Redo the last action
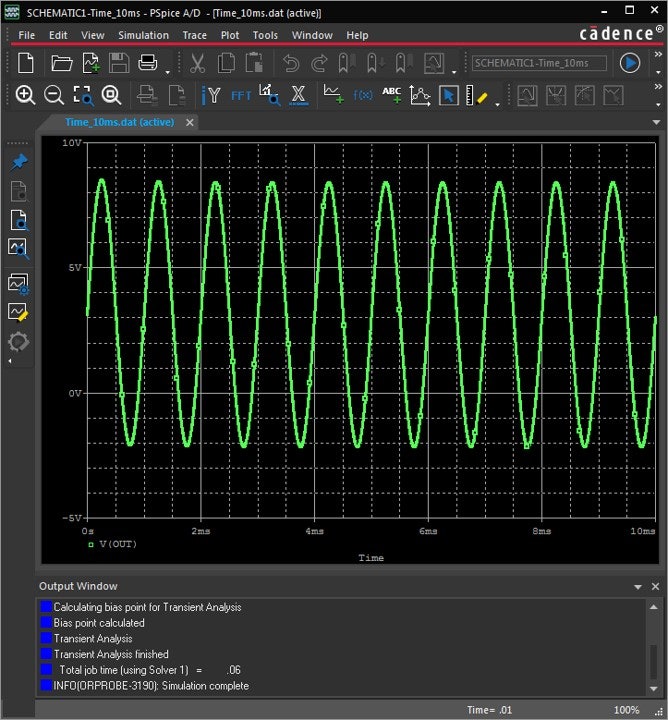 click(x=319, y=63)
